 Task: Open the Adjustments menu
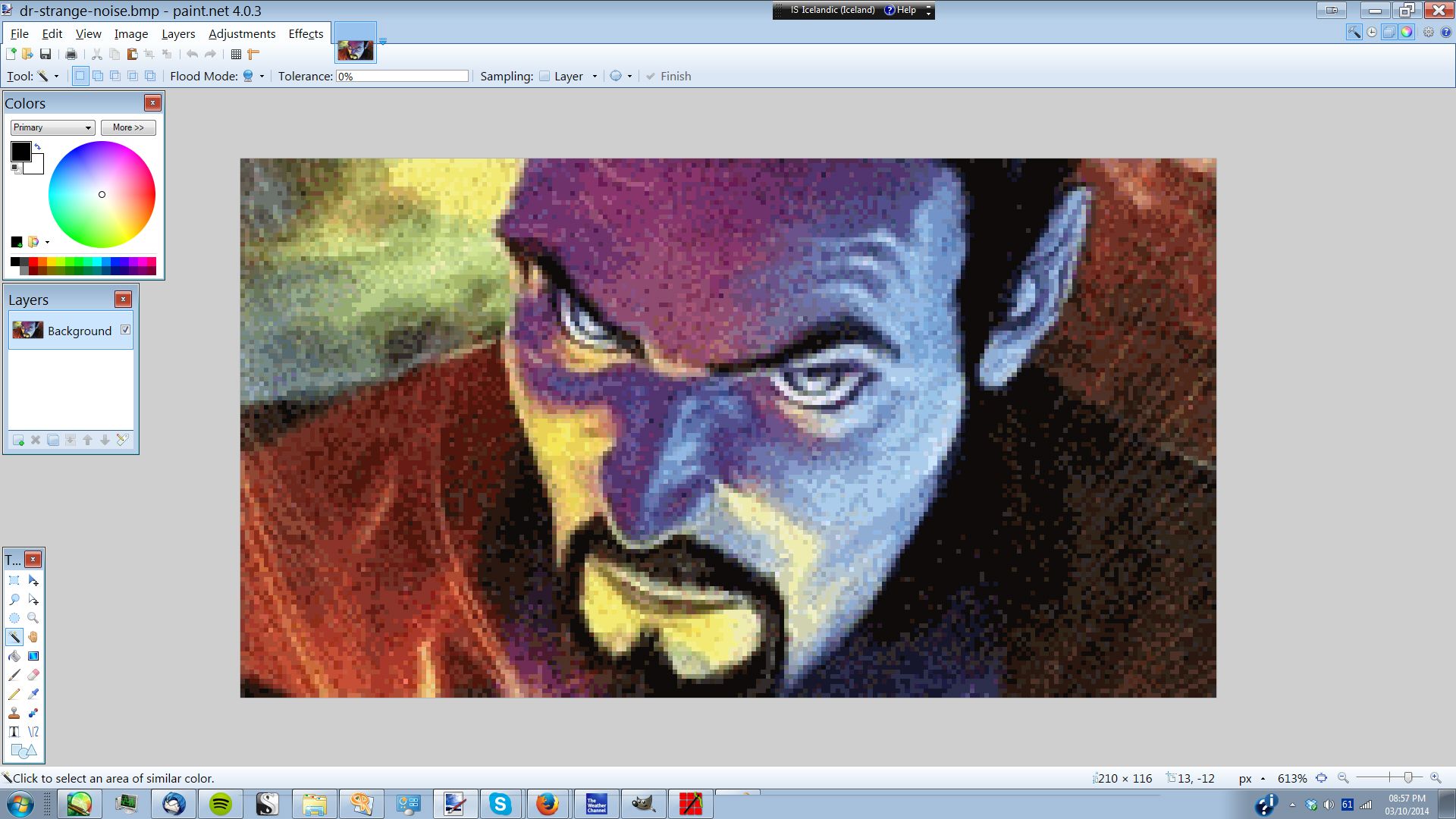tap(242, 33)
